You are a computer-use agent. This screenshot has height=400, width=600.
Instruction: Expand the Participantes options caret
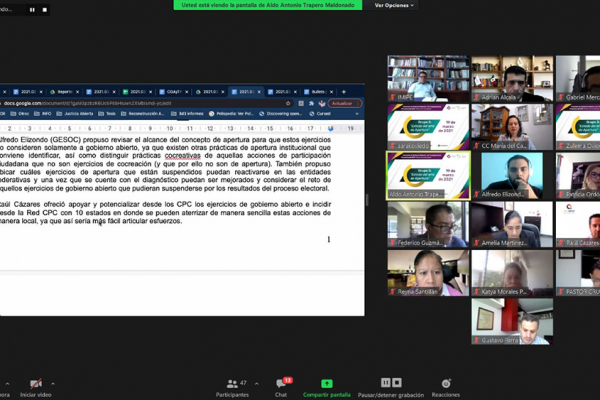[257, 384]
